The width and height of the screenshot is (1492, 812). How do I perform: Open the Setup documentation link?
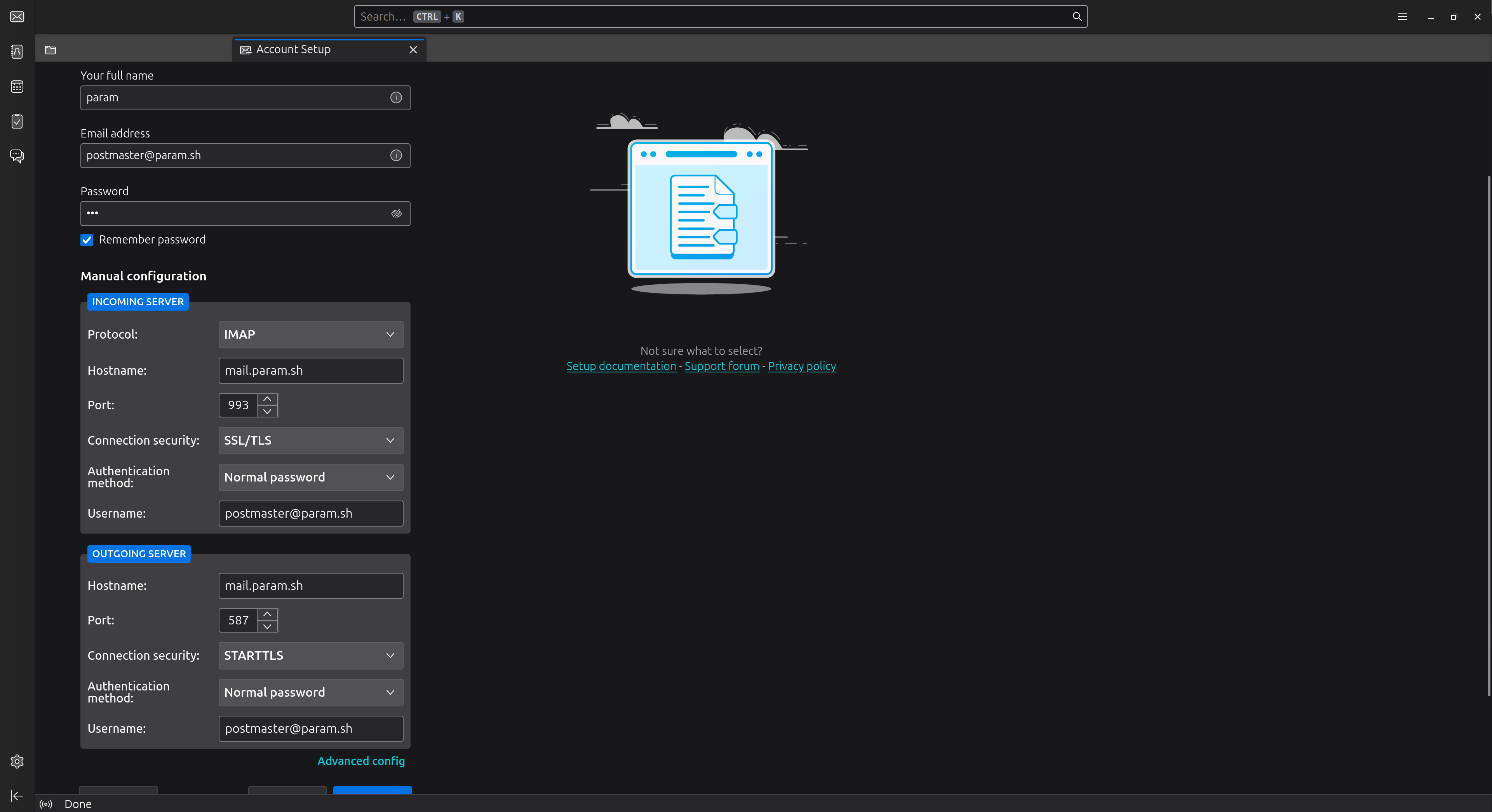point(621,366)
